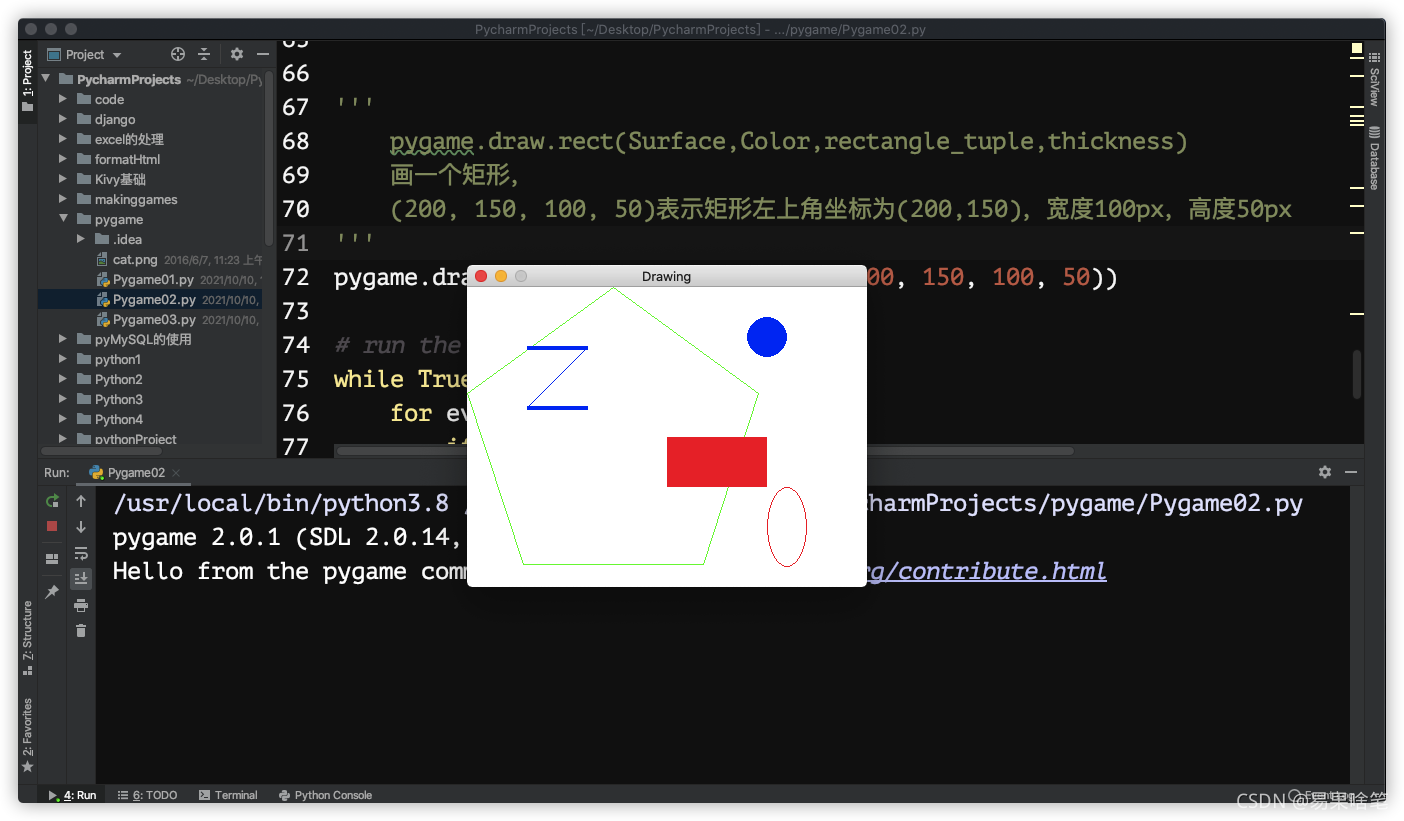Viewport: 1404px width, 821px height.
Task: Clear console with trash icon
Action: pos(81,630)
